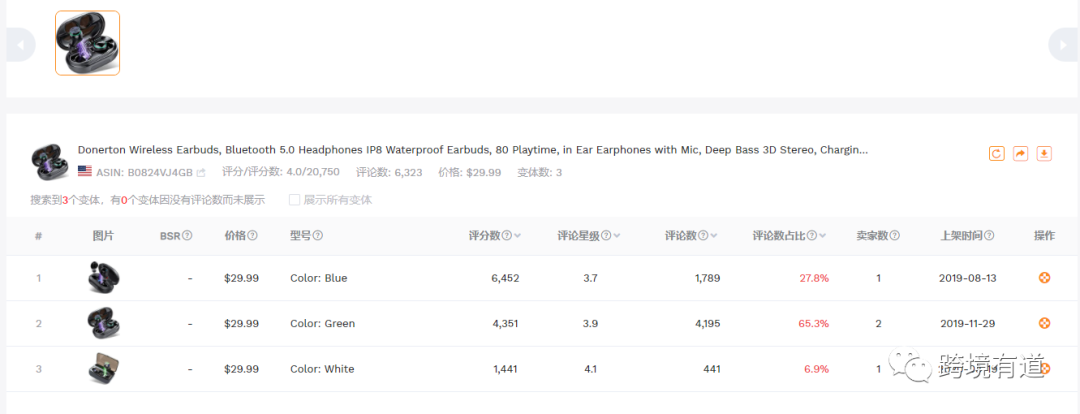This screenshot has width=1080, height=414.
Task: Click the 评论数 help question icon
Action: point(703,236)
